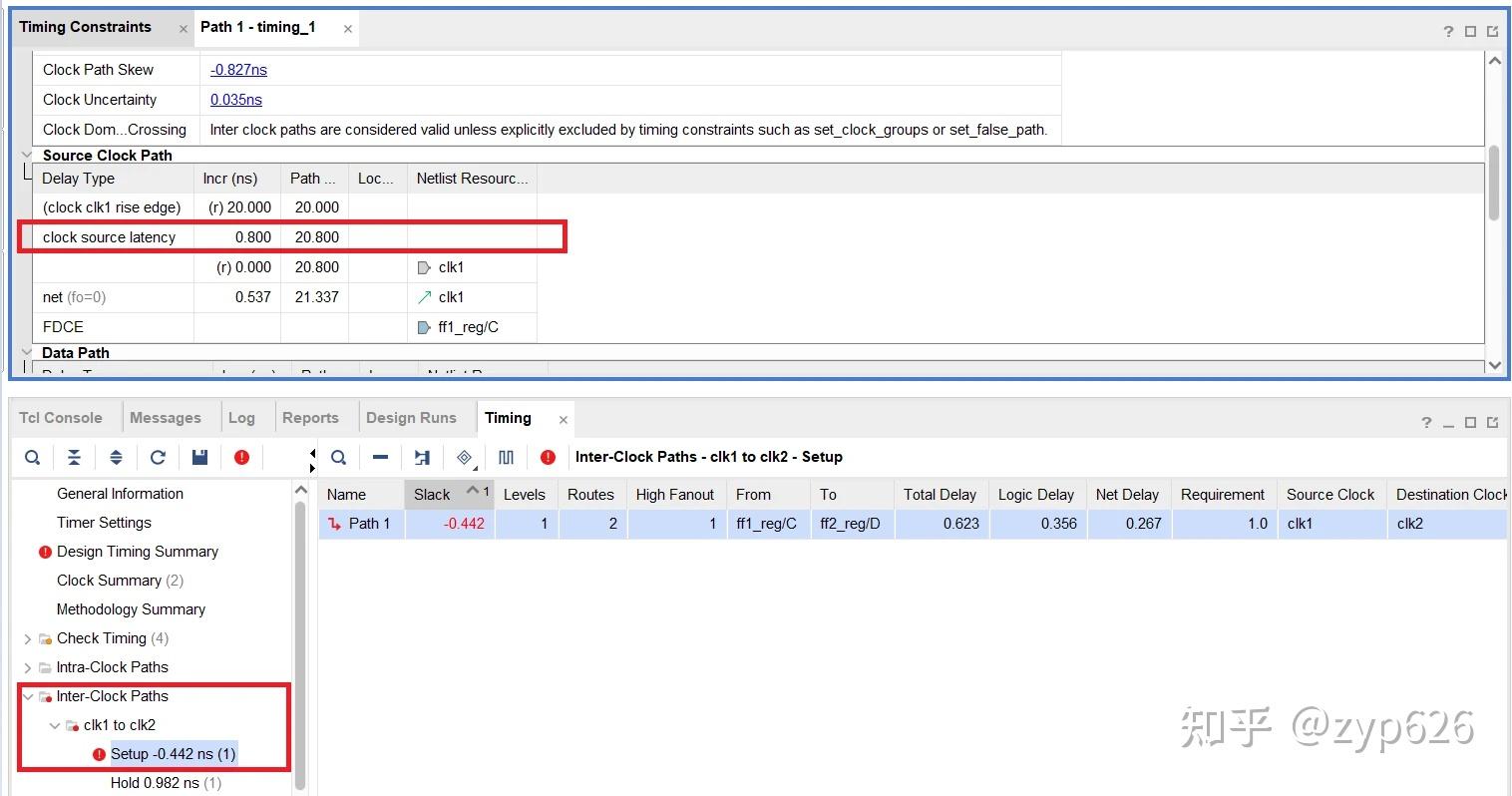Expand the Check Timing tree node
This screenshot has width=1512, height=796.
click(x=28, y=638)
